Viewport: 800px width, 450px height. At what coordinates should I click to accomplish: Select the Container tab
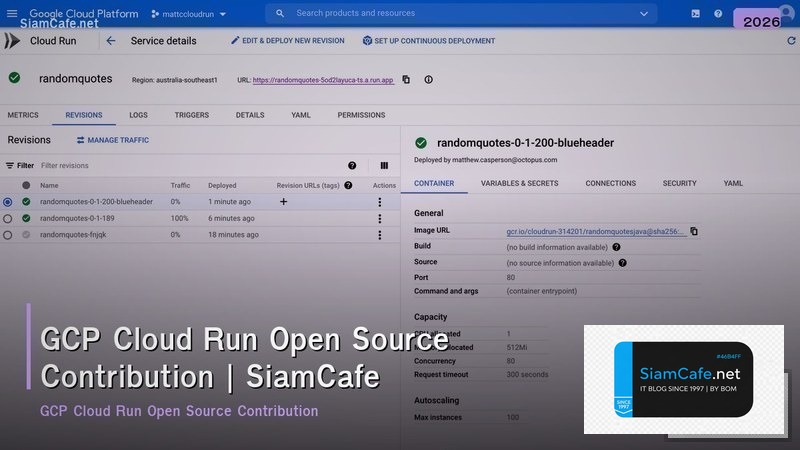(434, 183)
